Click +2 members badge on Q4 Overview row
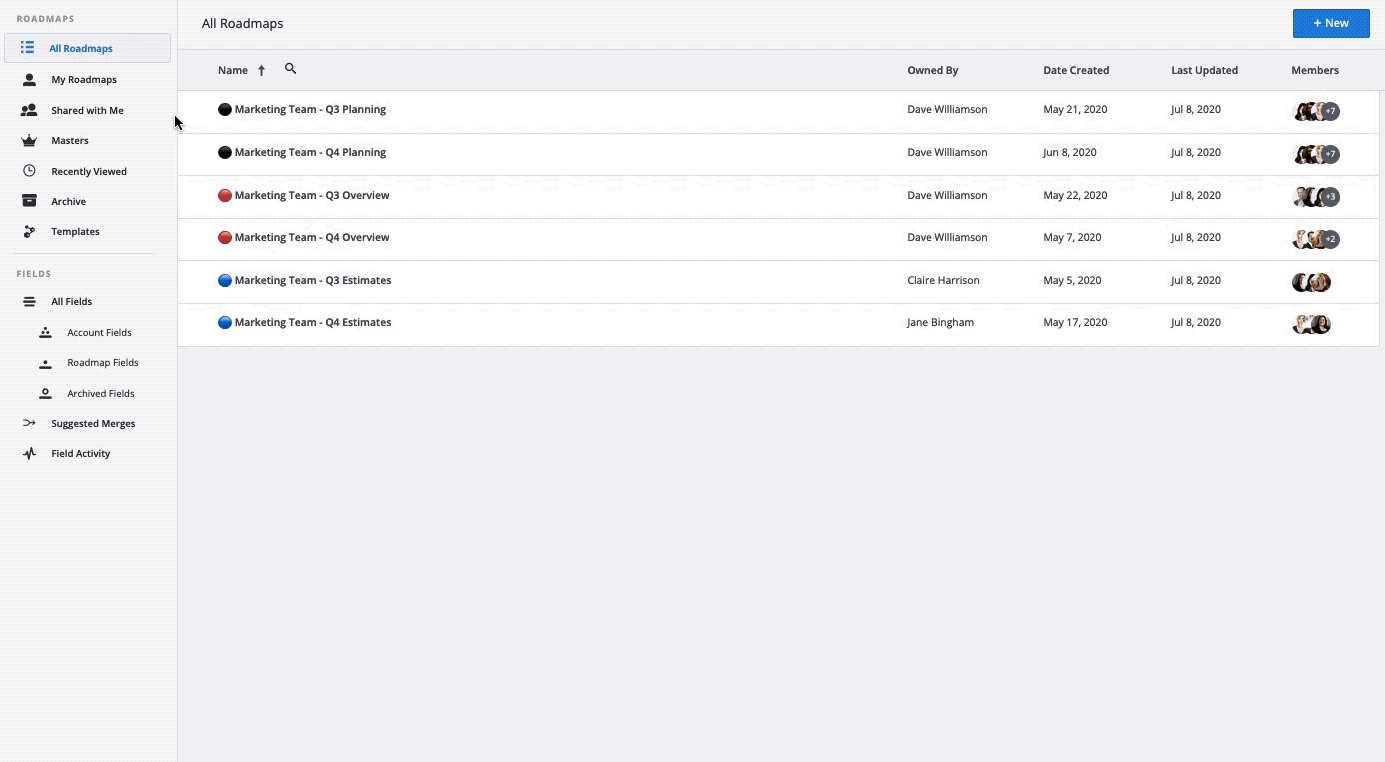1385x762 pixels. point(1330,239)
